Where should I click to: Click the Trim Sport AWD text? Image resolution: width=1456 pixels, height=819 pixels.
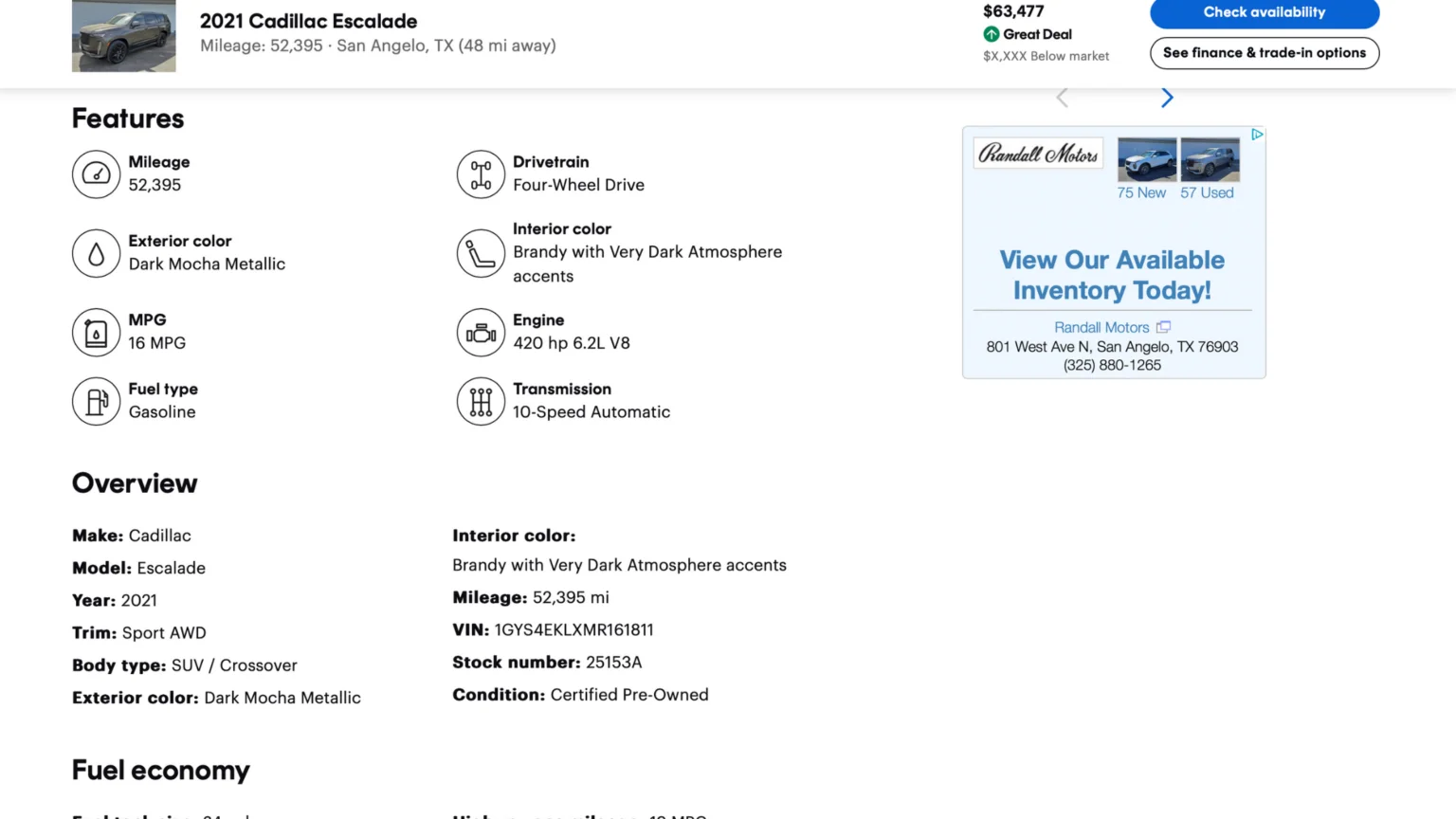click(x=139, y=632)
